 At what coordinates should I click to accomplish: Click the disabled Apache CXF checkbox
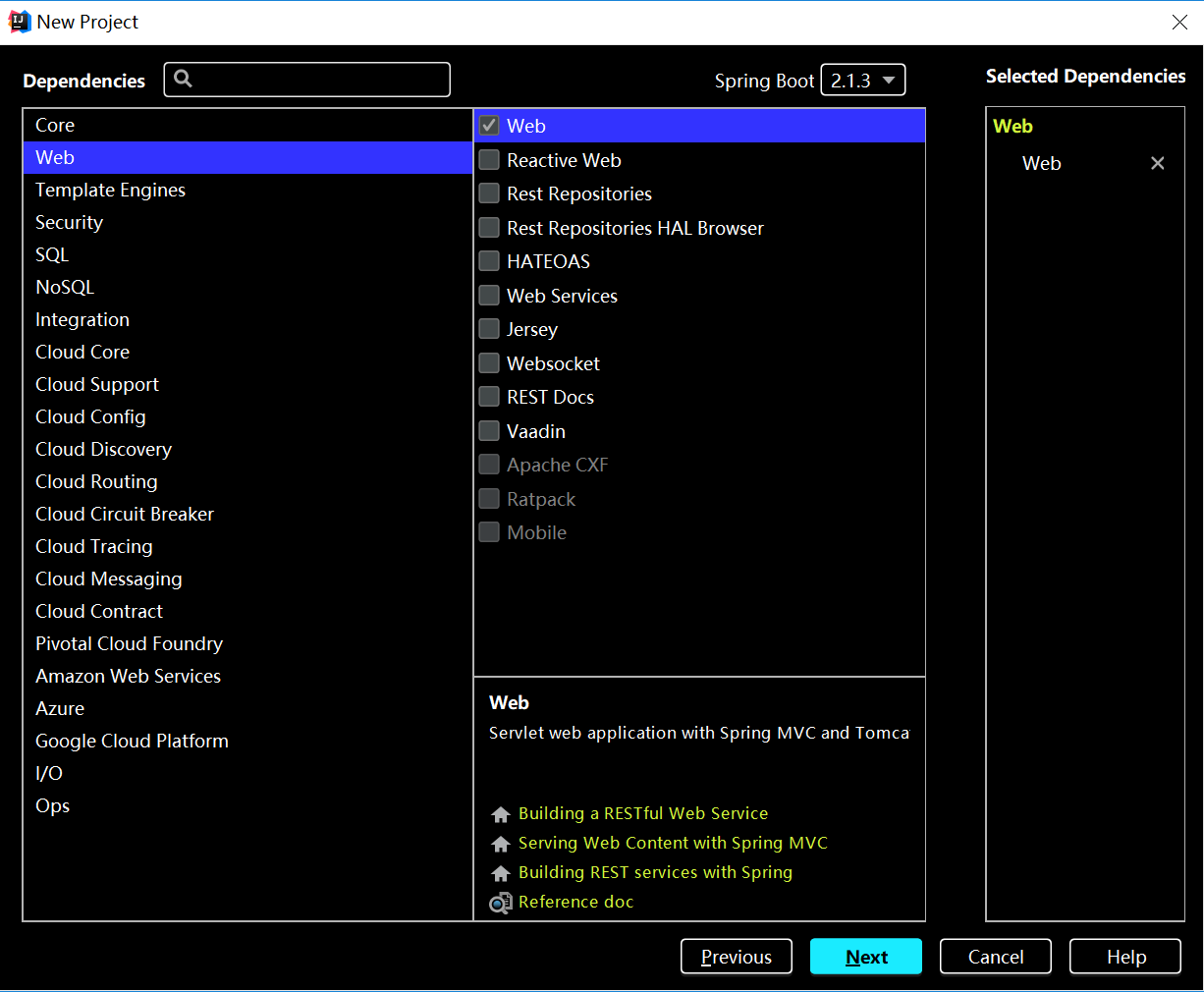tap(489, 465)
